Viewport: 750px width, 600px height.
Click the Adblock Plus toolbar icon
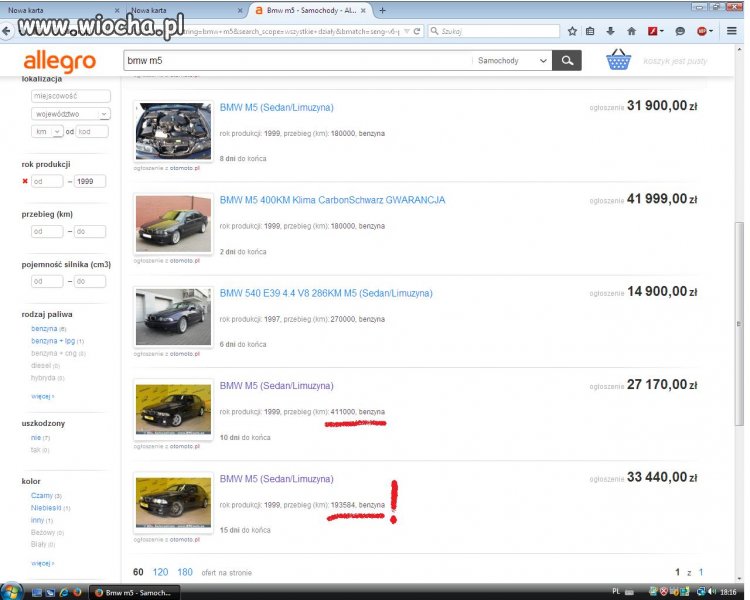703,31
